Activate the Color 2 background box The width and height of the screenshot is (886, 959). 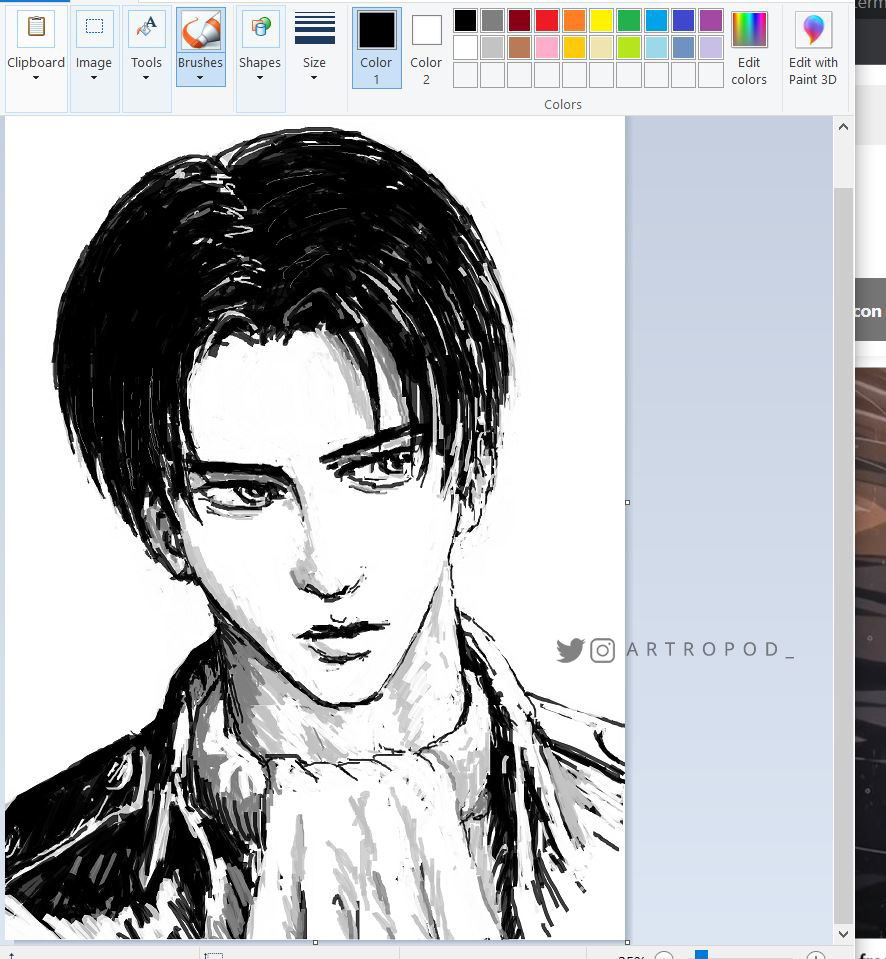tap(426, 48)
